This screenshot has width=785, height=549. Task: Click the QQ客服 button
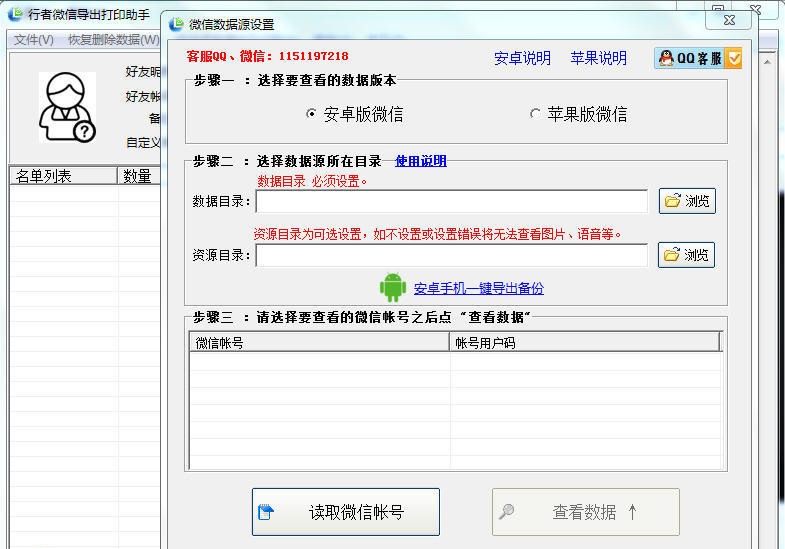pyautogui.click(x=697, y=59)
